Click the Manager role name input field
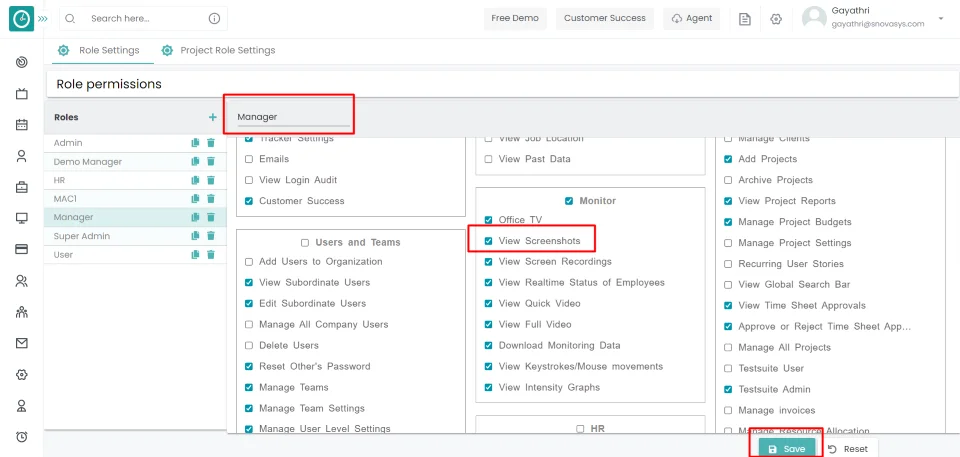960x457 pixels. (290, 118)
